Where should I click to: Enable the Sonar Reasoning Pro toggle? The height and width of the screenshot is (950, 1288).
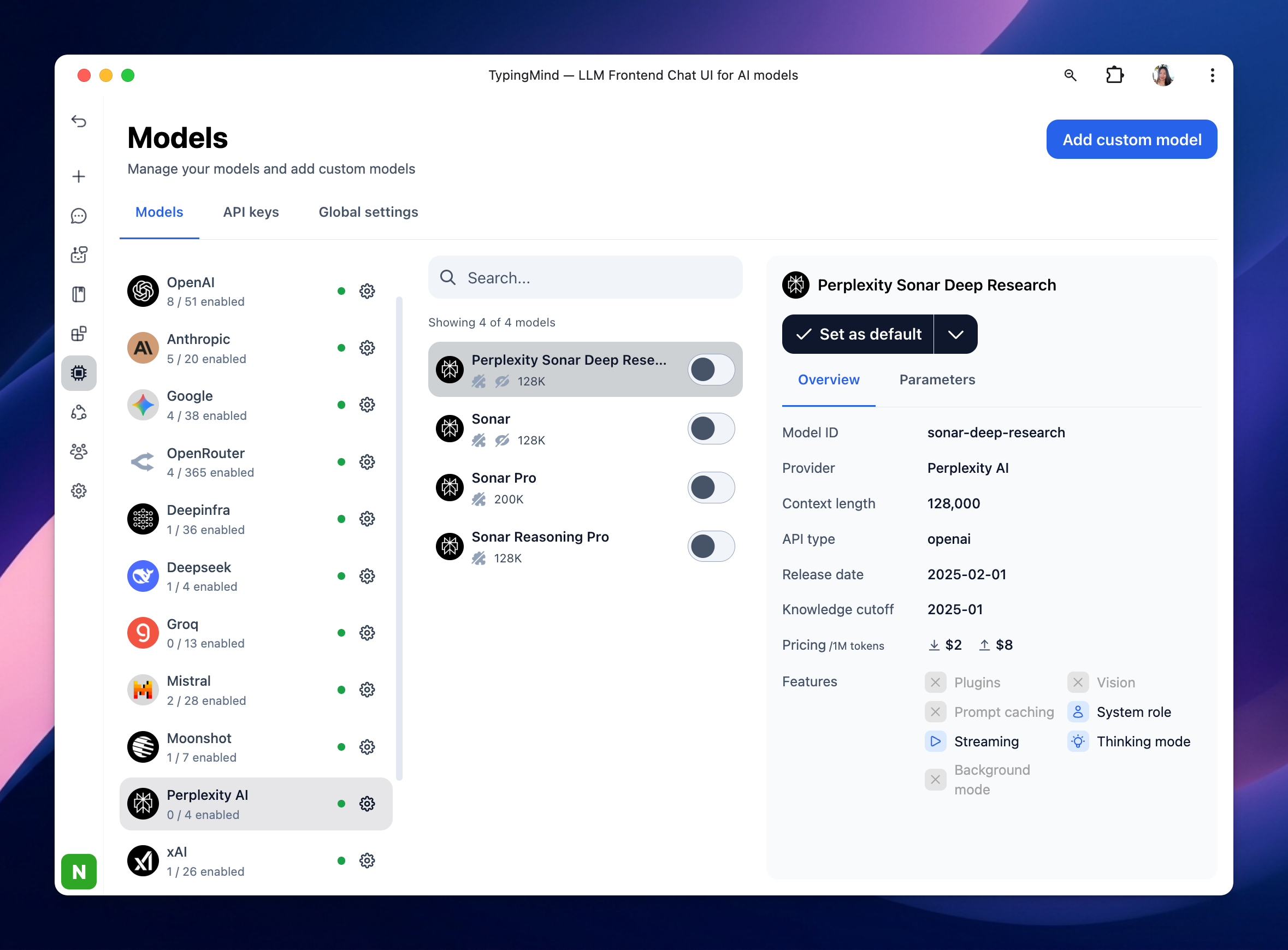[711, 547]
